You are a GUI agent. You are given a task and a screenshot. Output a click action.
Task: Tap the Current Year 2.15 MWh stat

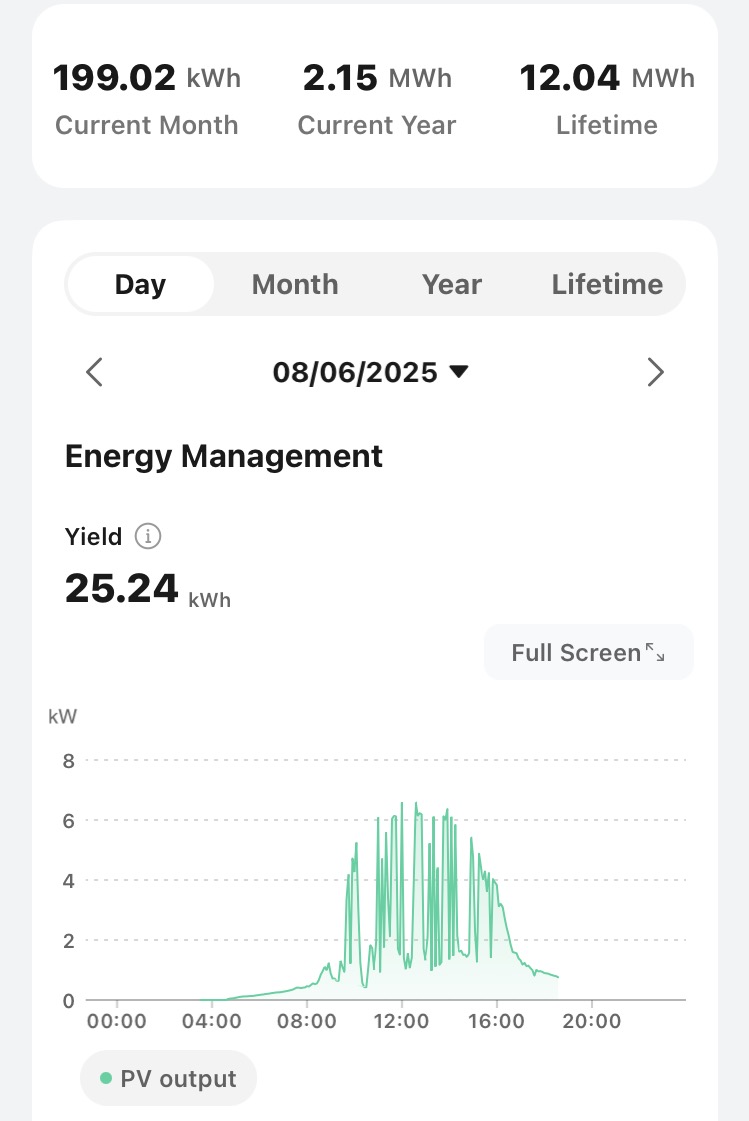click(377, 99)
